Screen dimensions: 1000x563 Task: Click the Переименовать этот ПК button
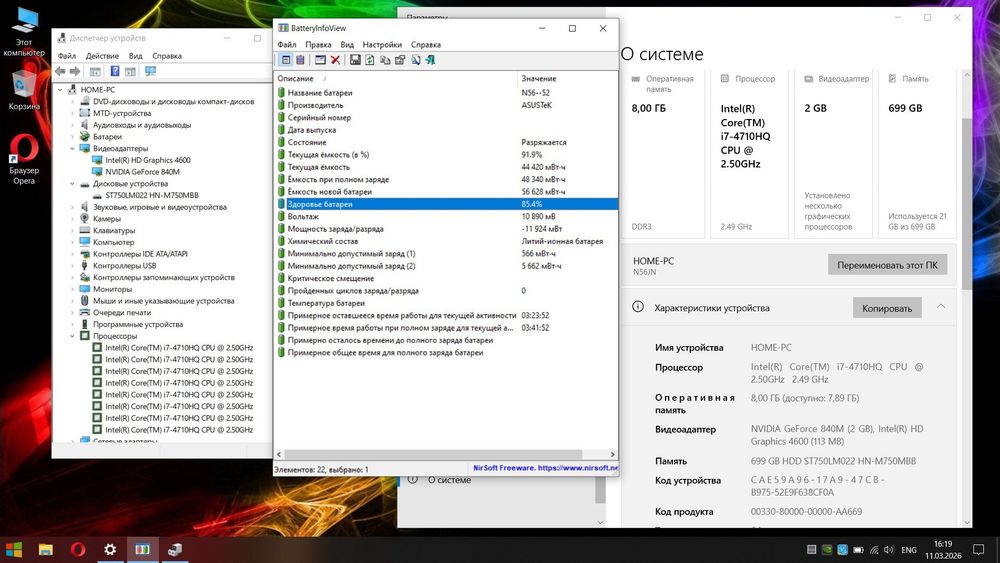[x=887, y=265]
